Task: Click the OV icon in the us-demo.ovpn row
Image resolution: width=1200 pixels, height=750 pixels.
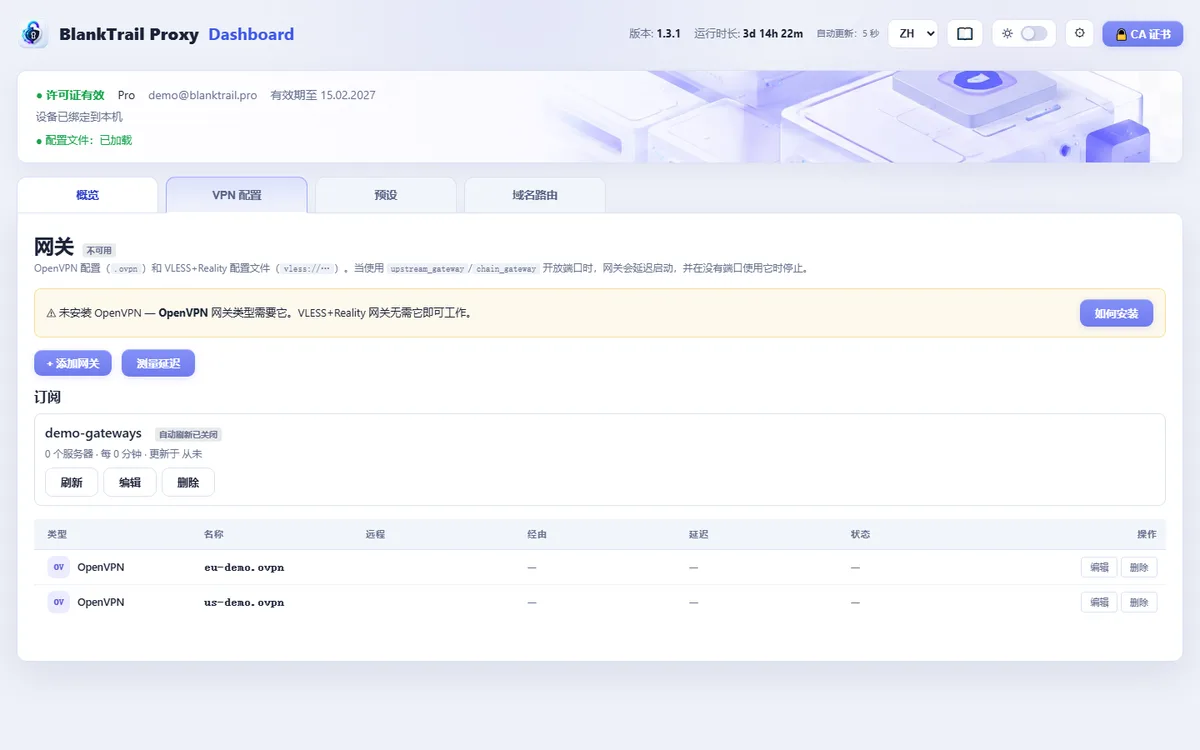Action: pos(59,602)
